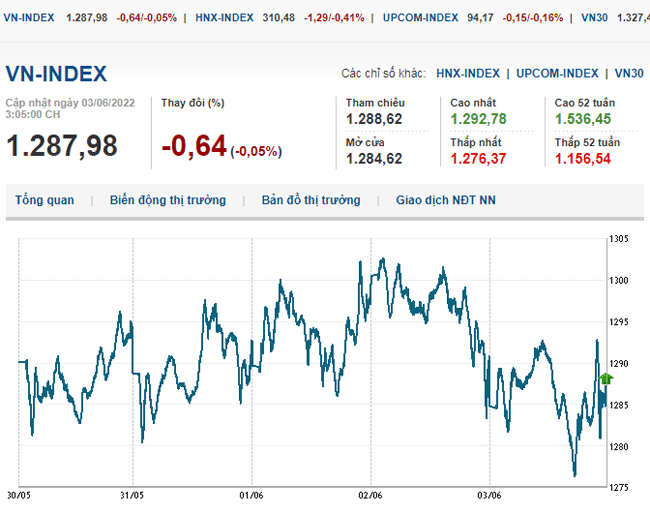
Task: Click the large VN-INDEX page heading
Action: coord(56,74)
